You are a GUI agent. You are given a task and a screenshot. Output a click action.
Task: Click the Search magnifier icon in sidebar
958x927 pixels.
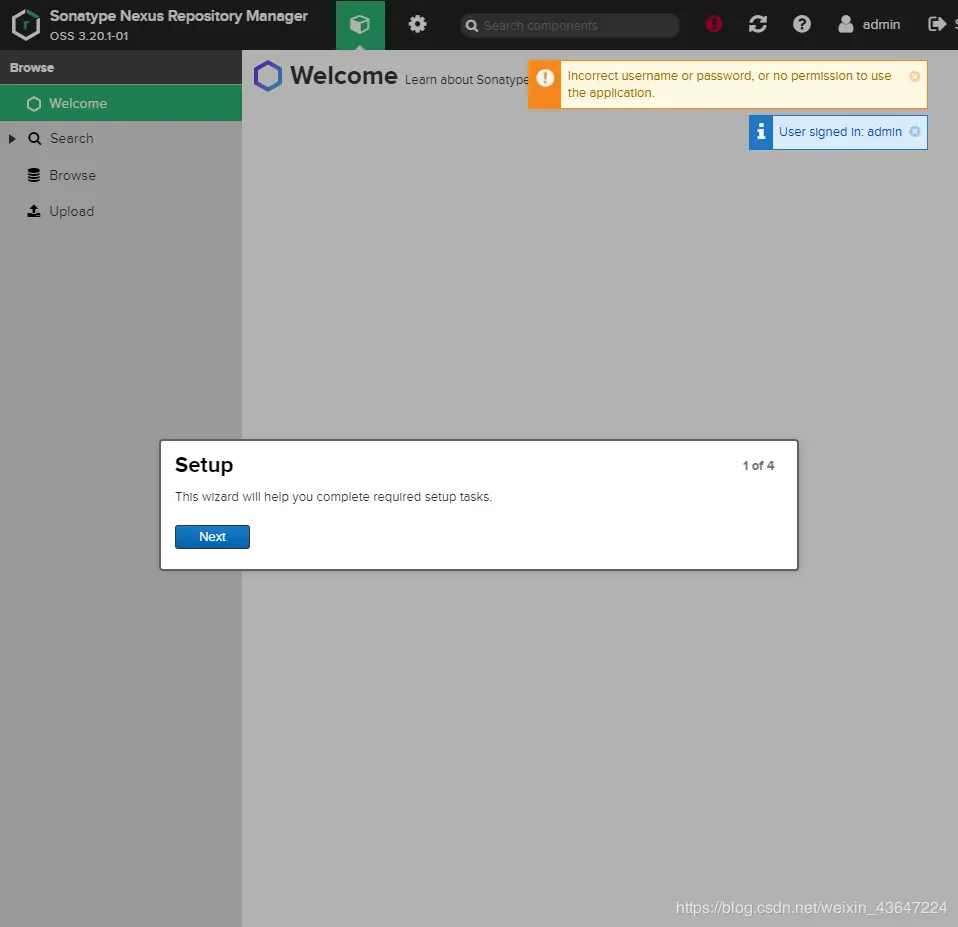(35, 139)
